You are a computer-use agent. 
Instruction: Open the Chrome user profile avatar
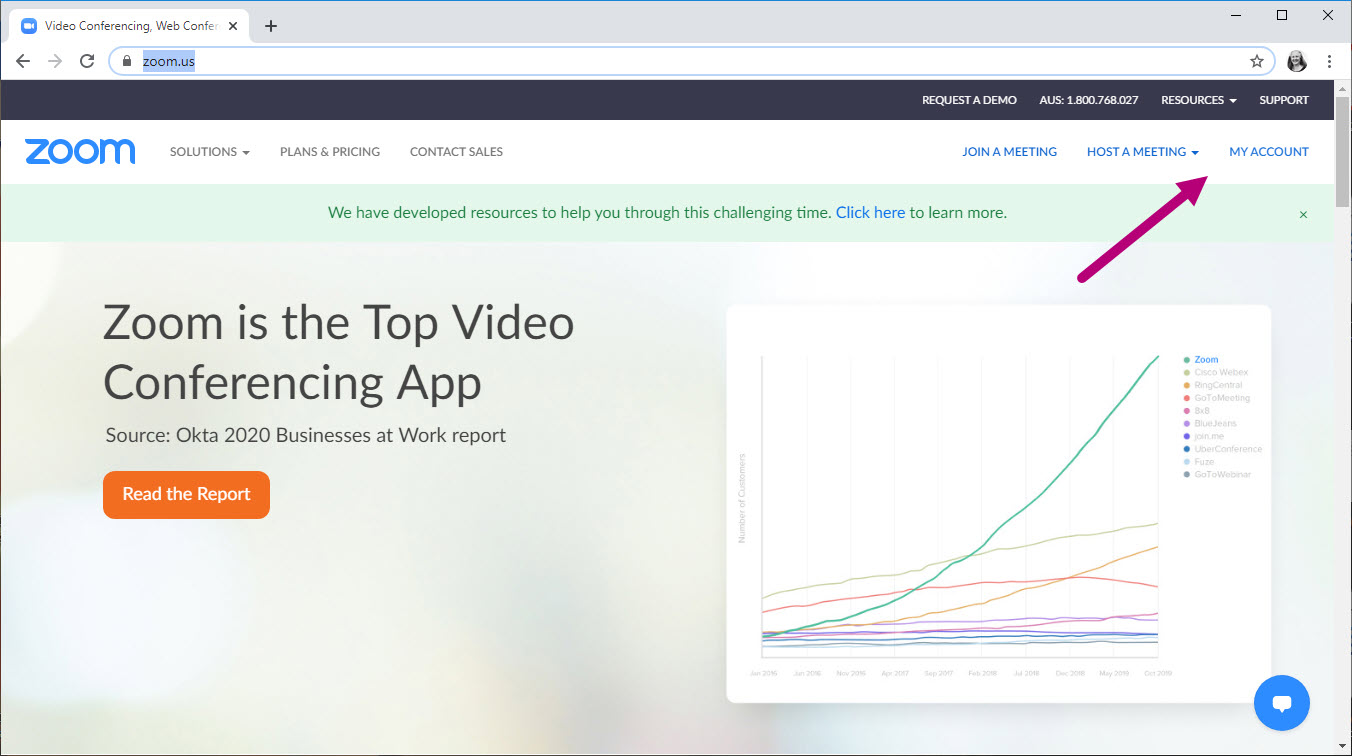point(1297,61)
